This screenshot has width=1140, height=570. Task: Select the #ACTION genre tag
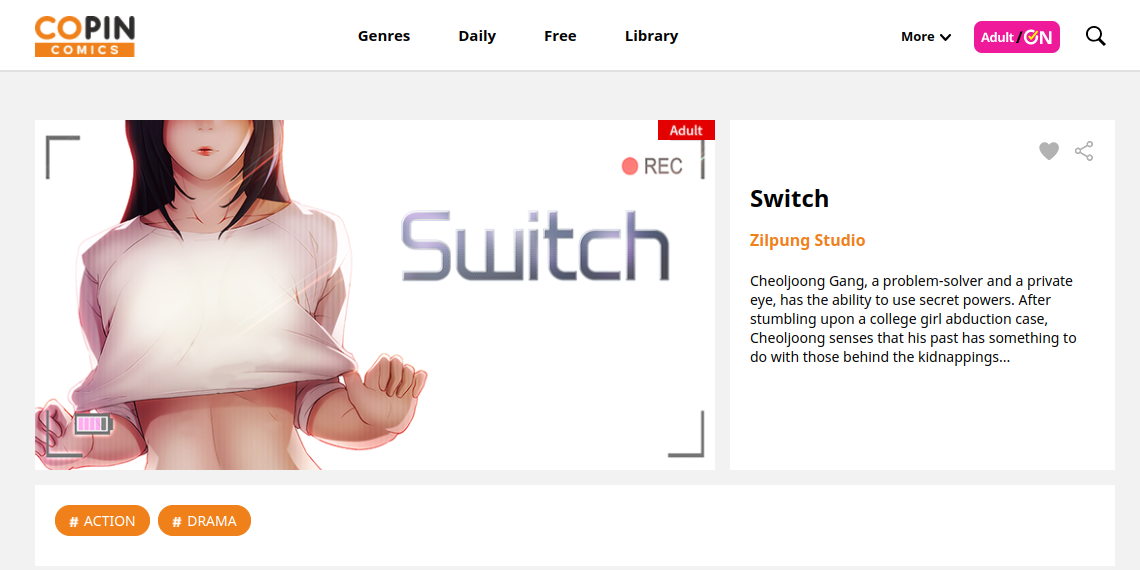point(103,521)
